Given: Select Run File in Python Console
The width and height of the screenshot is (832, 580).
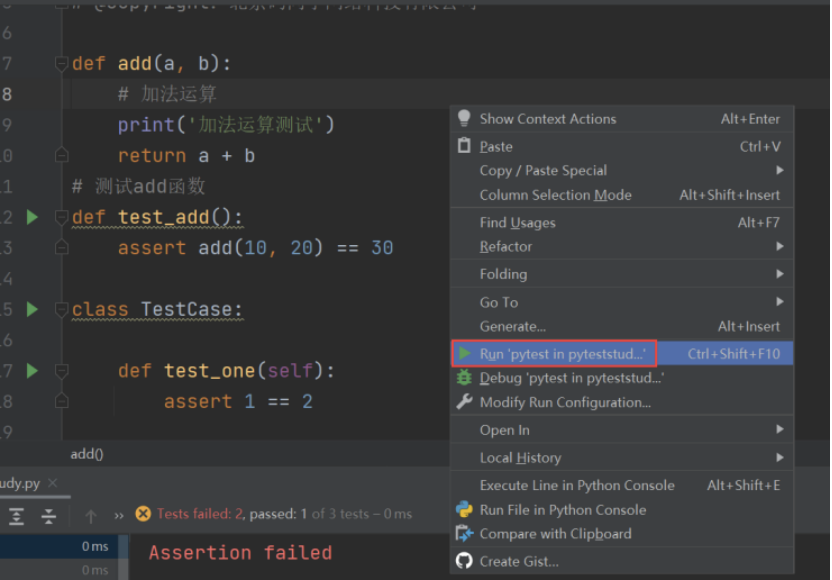Looking at the screenshot, I should coord(622,509).
